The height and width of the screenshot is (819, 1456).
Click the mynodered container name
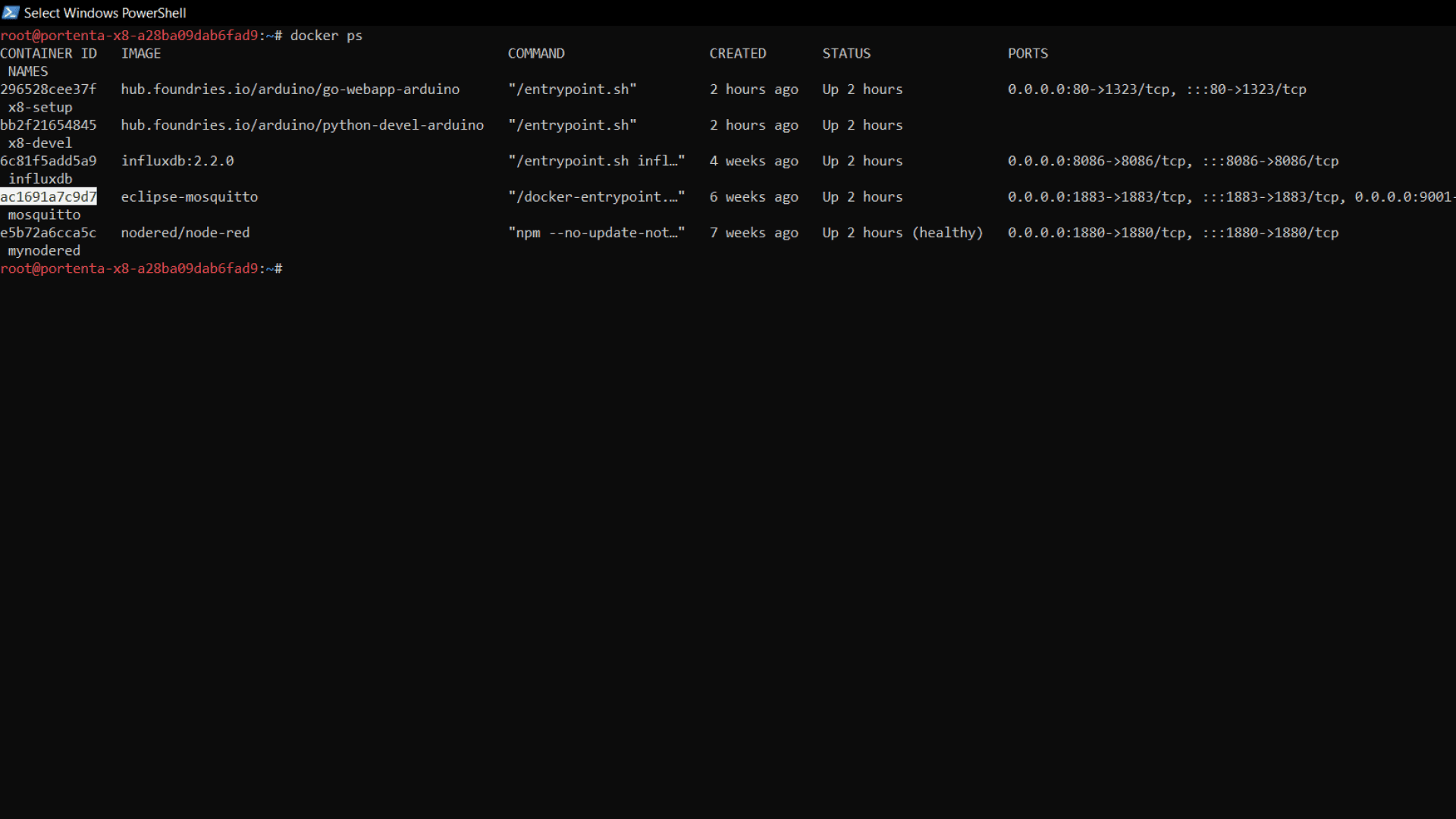coord(44,250)
